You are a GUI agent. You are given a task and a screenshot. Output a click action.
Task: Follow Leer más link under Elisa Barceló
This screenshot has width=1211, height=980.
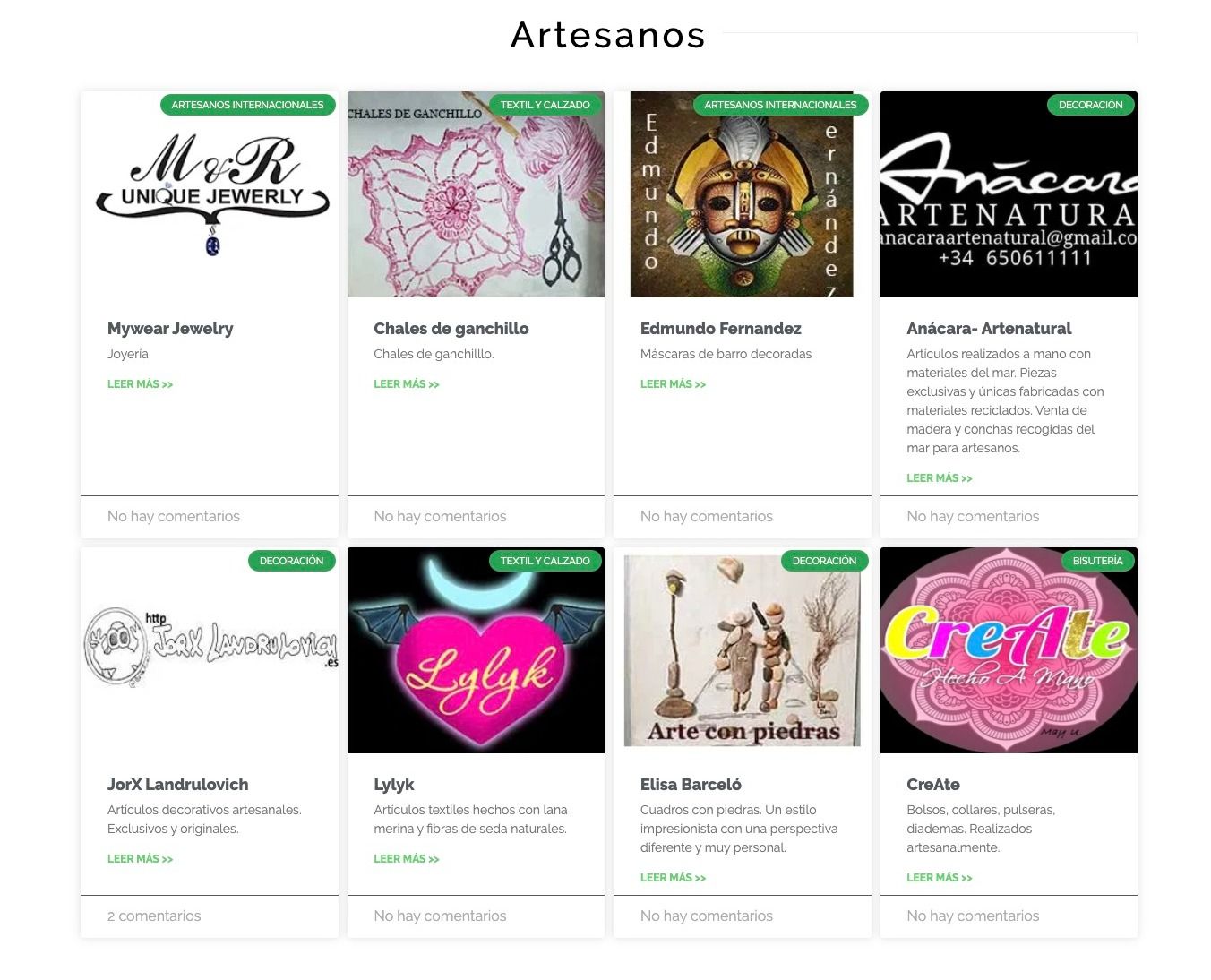(673, 878)
